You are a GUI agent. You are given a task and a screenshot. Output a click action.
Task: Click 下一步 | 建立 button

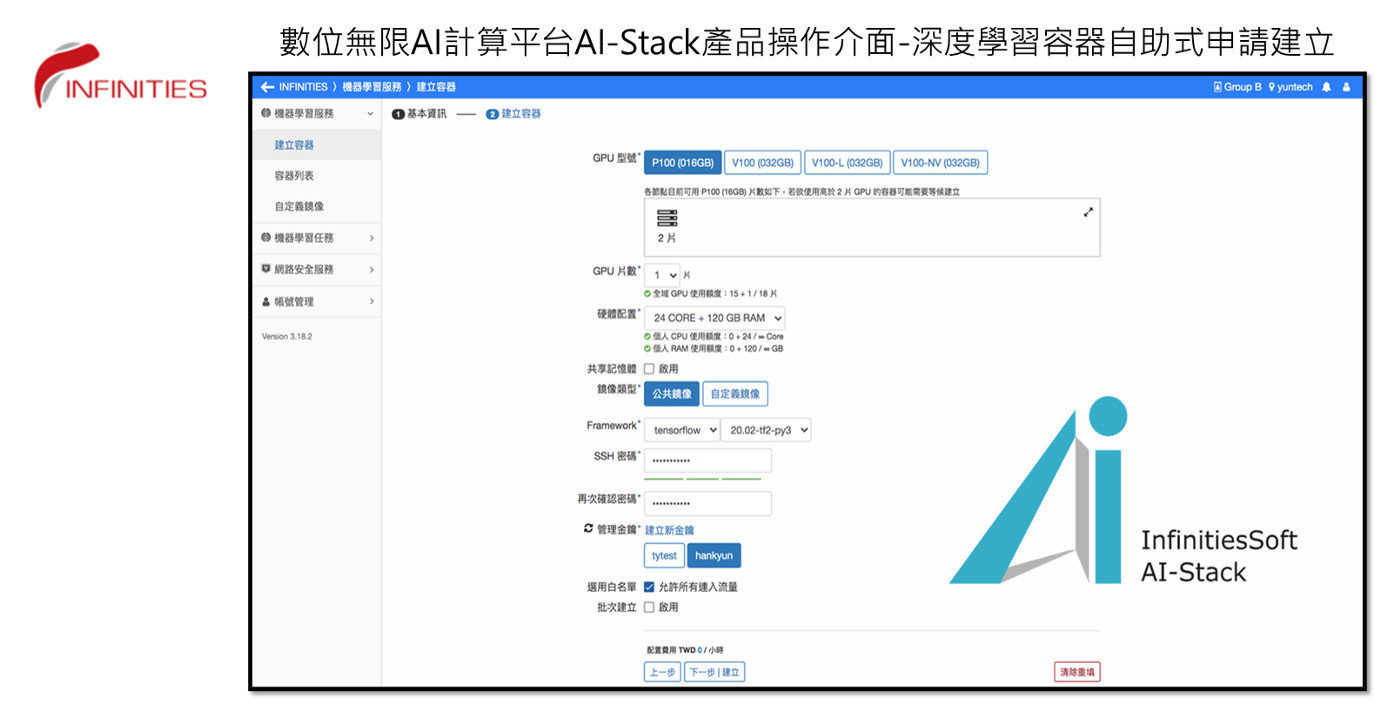(x=715, y=672)
